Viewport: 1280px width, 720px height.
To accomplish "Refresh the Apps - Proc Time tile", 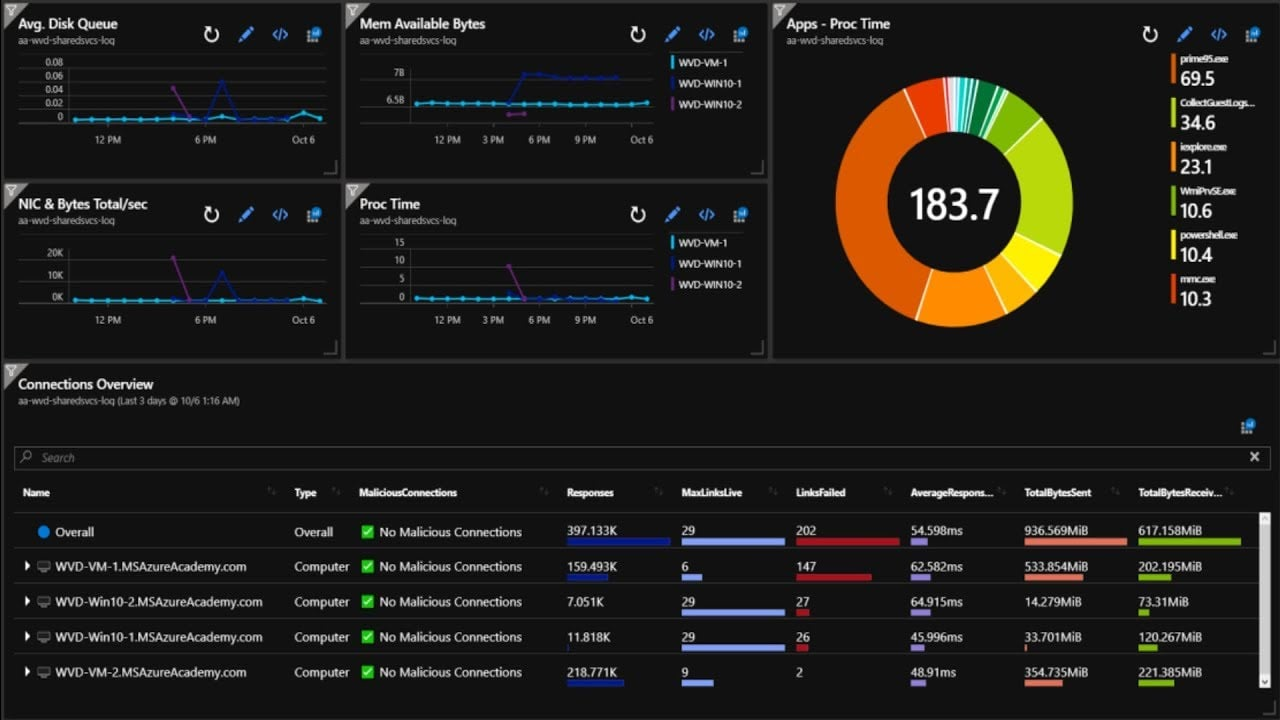I will click(x=1149, y=34).
